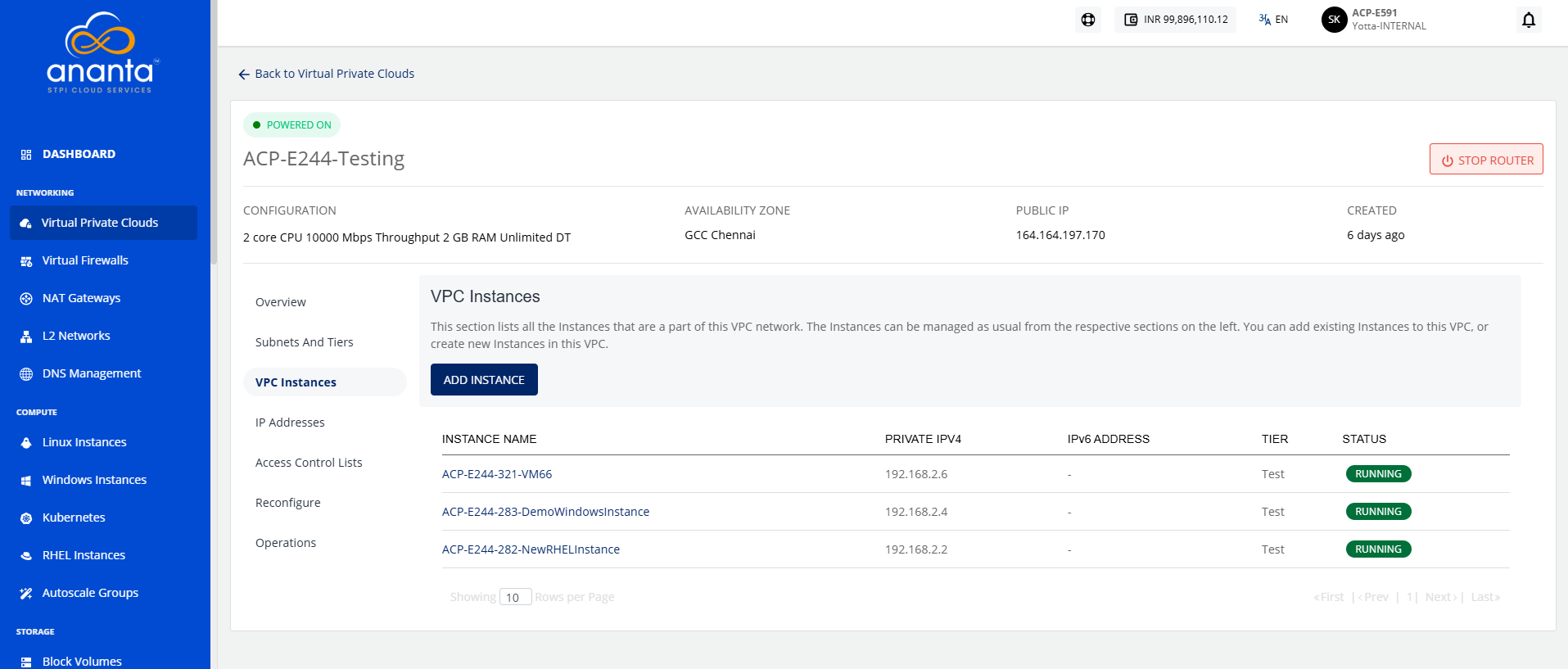Click the private IP 192.168.2.4

pos(916,512)
